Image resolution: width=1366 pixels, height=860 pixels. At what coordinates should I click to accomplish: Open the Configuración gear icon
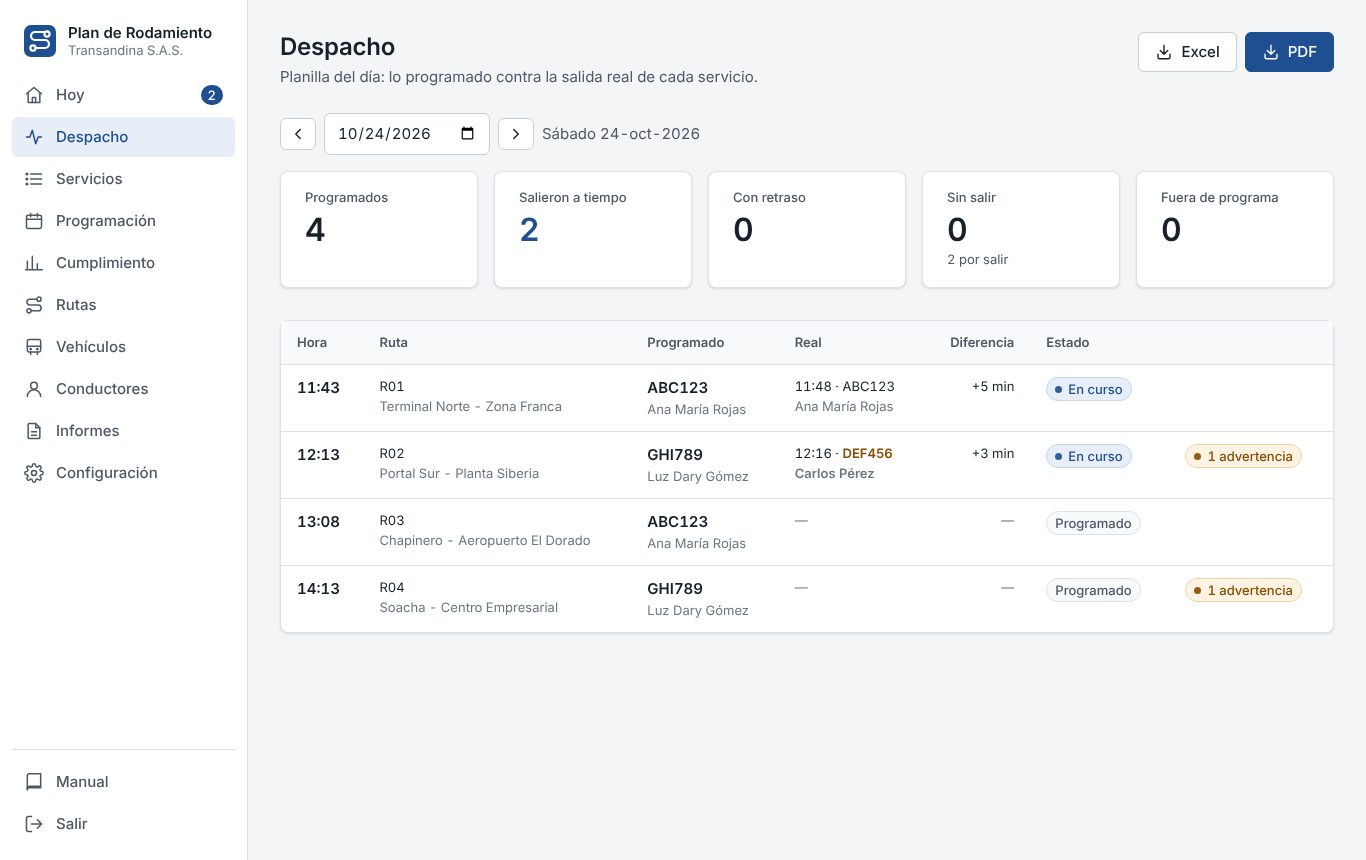pyautogui.click(x=34, y=473)
